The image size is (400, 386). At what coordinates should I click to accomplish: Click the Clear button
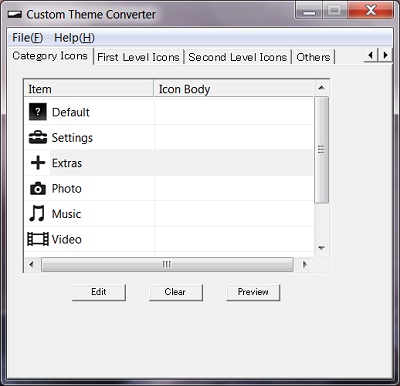(176, 292)
